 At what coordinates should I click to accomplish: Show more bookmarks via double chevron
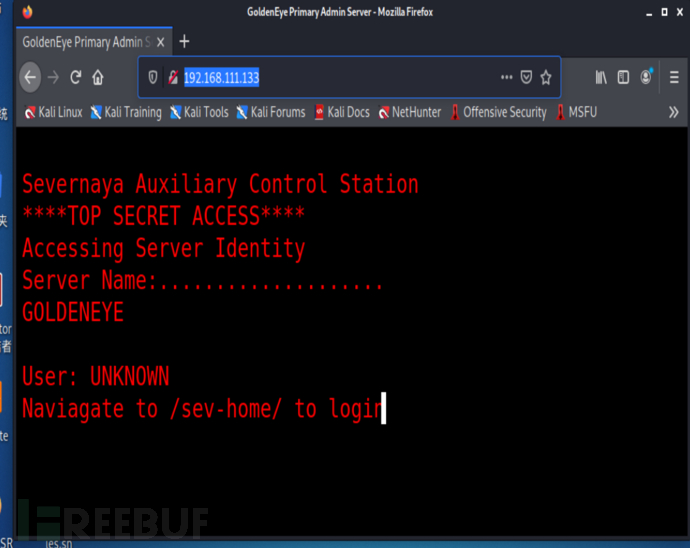pyautogui.click(x=673, y=113)
